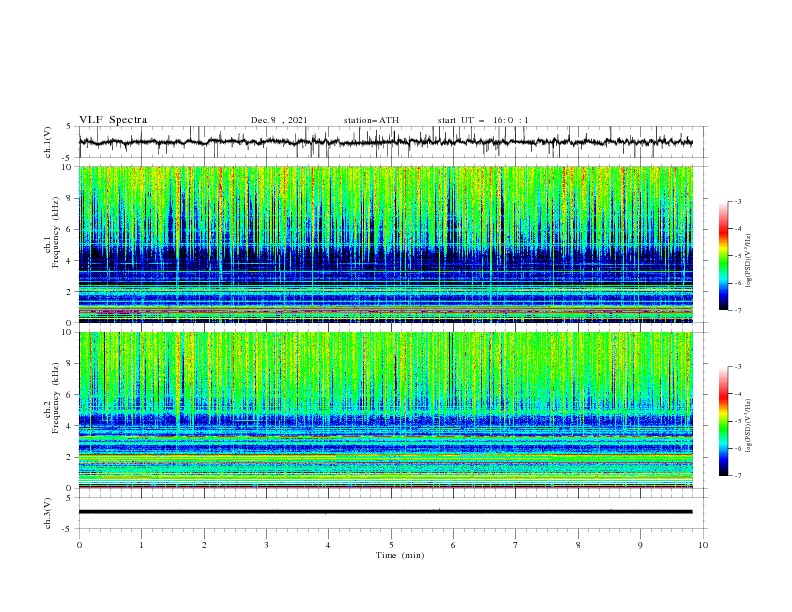792x612 pixels.
Task: Click the "-5" tick of ch.3(V) axis
Action: tap(68, 529)
